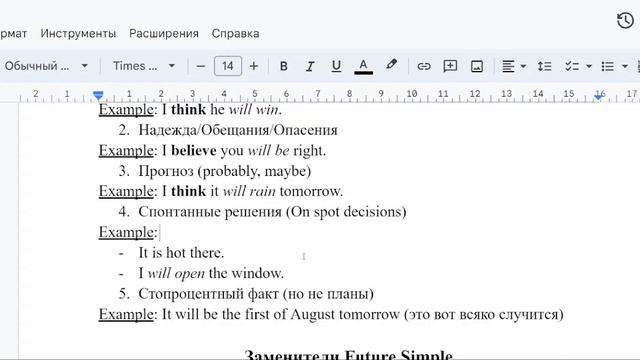The height and width of the screenshot is (360, 640).
Task: Open the Times font dropdown
Action: point(144,66)
